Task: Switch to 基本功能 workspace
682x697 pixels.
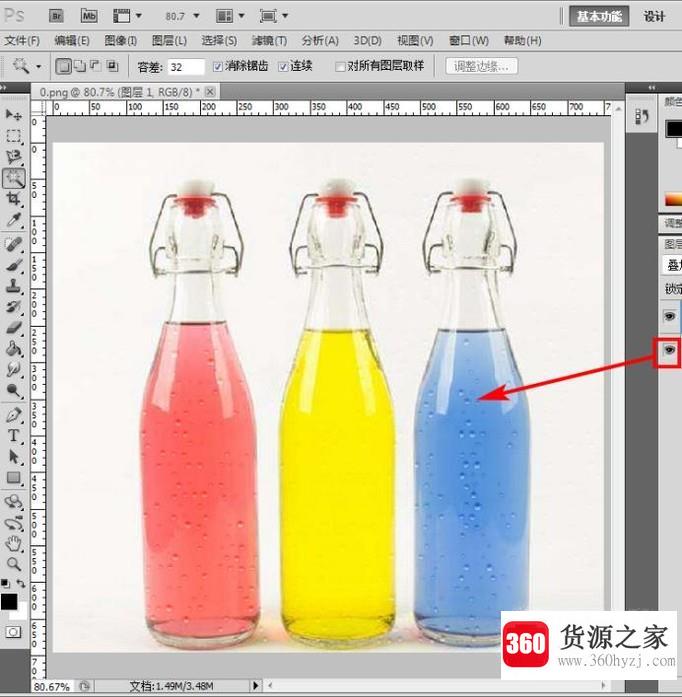Action: coord(599,16)
